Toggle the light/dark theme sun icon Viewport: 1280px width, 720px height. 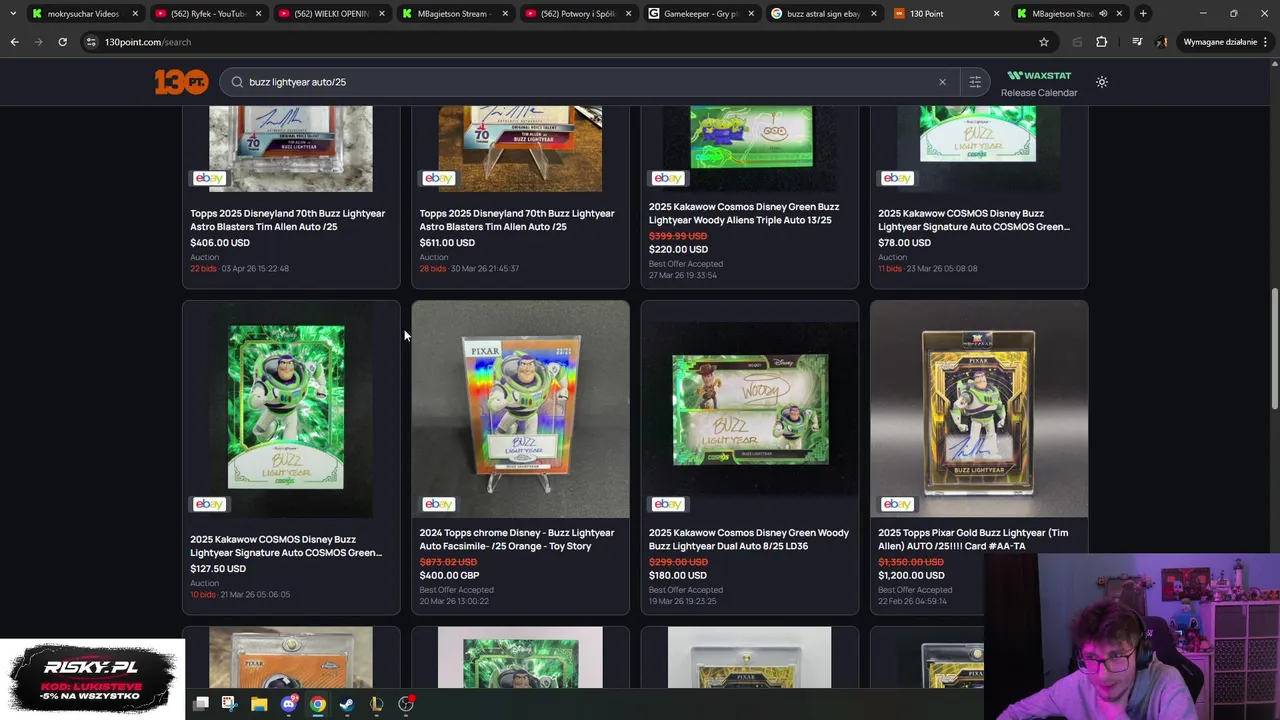[x=1101, y=82]
